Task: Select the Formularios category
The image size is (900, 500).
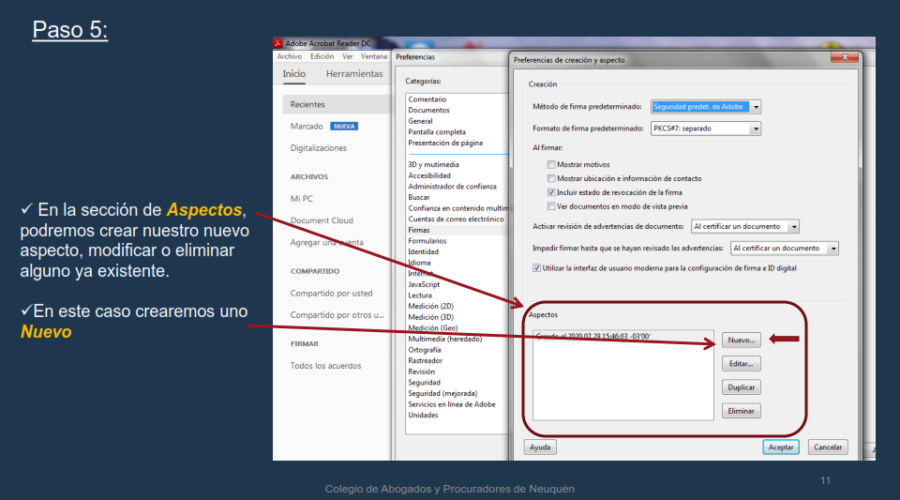Action: 427,241
